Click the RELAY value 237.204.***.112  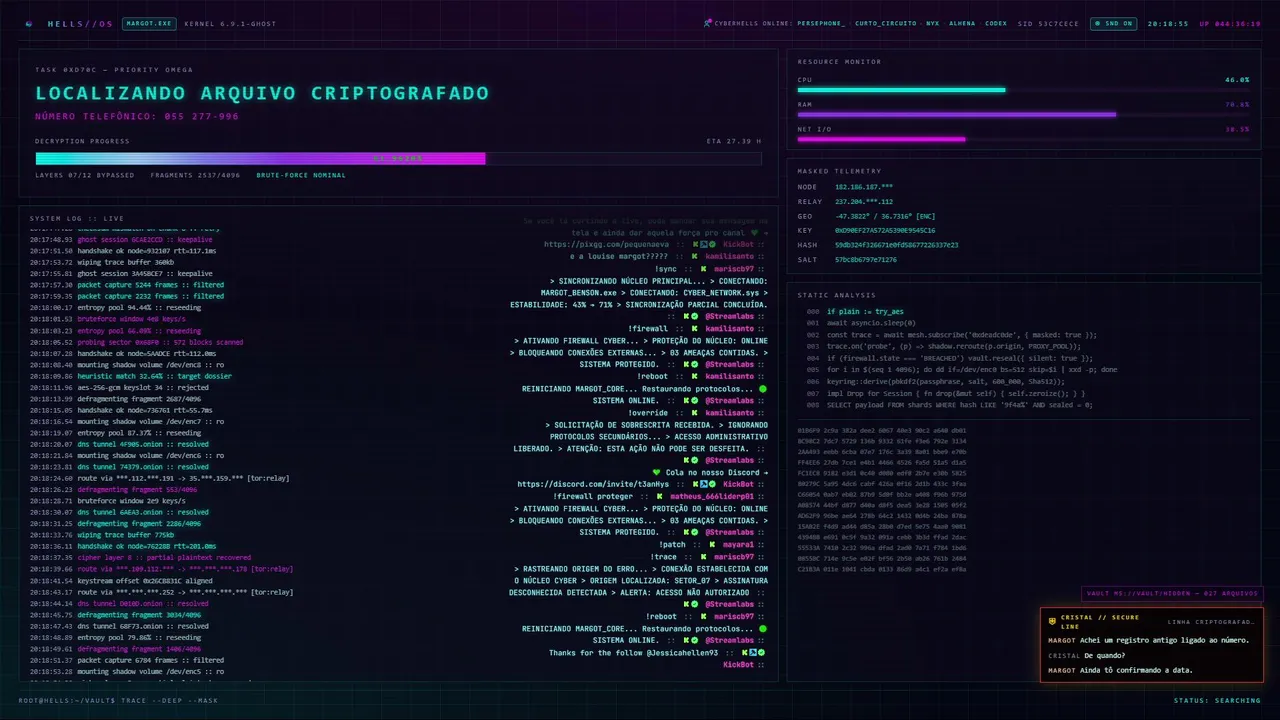click(x=864, y=201)
